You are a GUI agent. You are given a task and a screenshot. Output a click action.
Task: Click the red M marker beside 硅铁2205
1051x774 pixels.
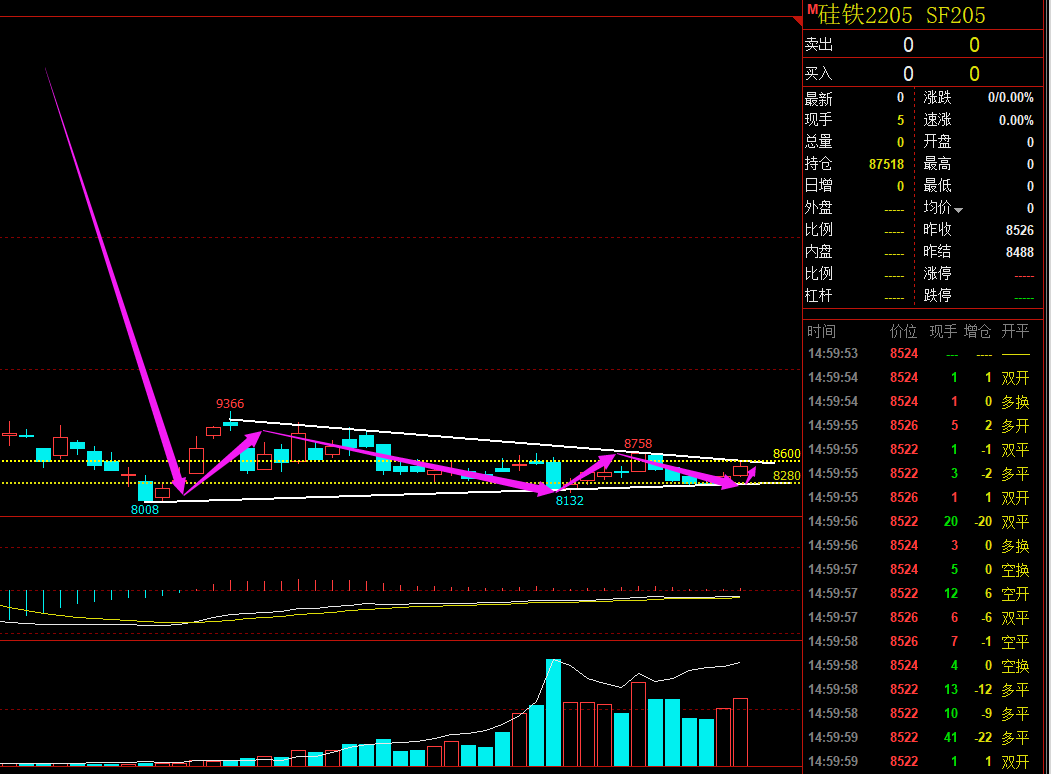tap(812, 9)
